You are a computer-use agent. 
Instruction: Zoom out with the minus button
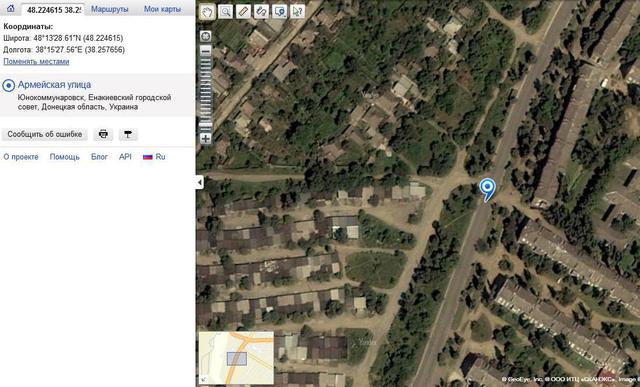206,51
